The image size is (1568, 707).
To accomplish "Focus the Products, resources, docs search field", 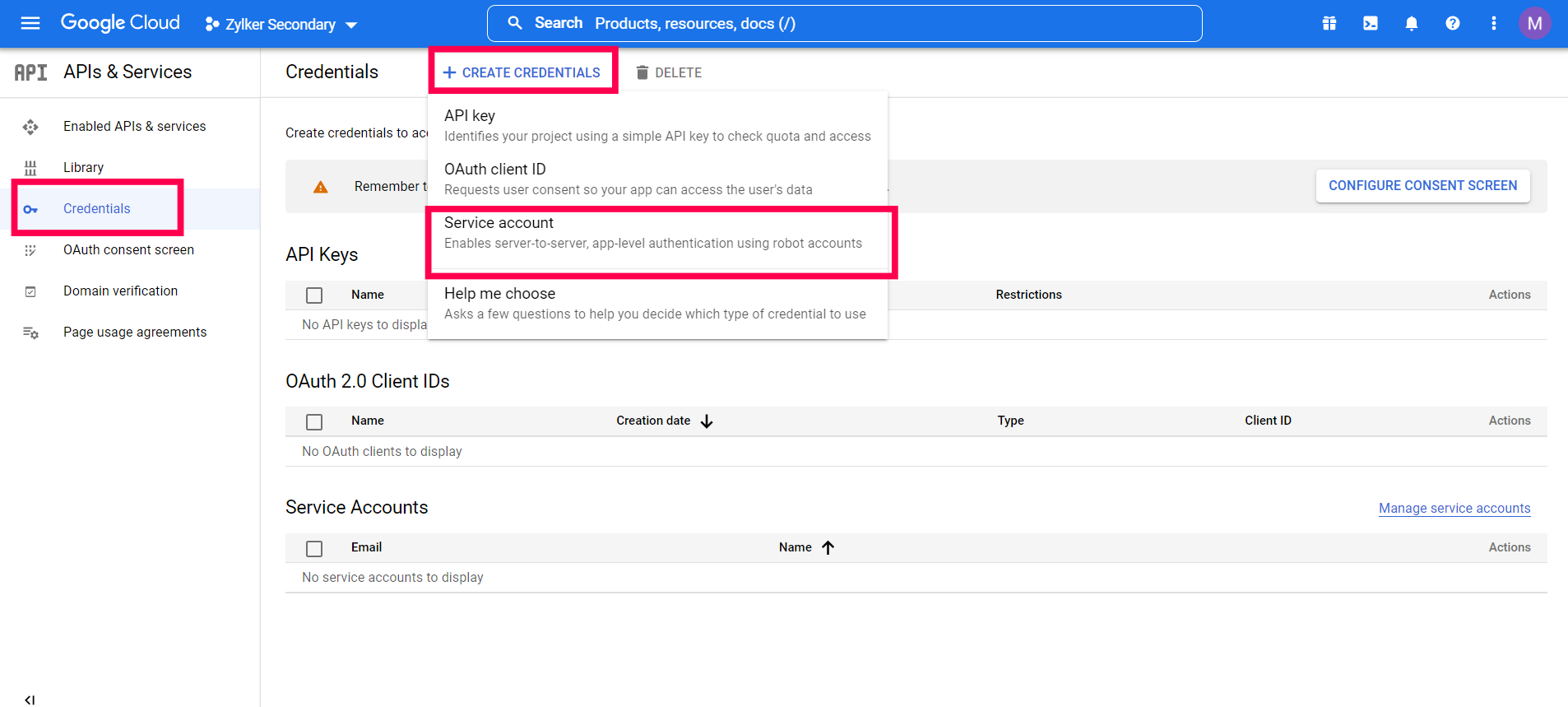I will (845, 23).
